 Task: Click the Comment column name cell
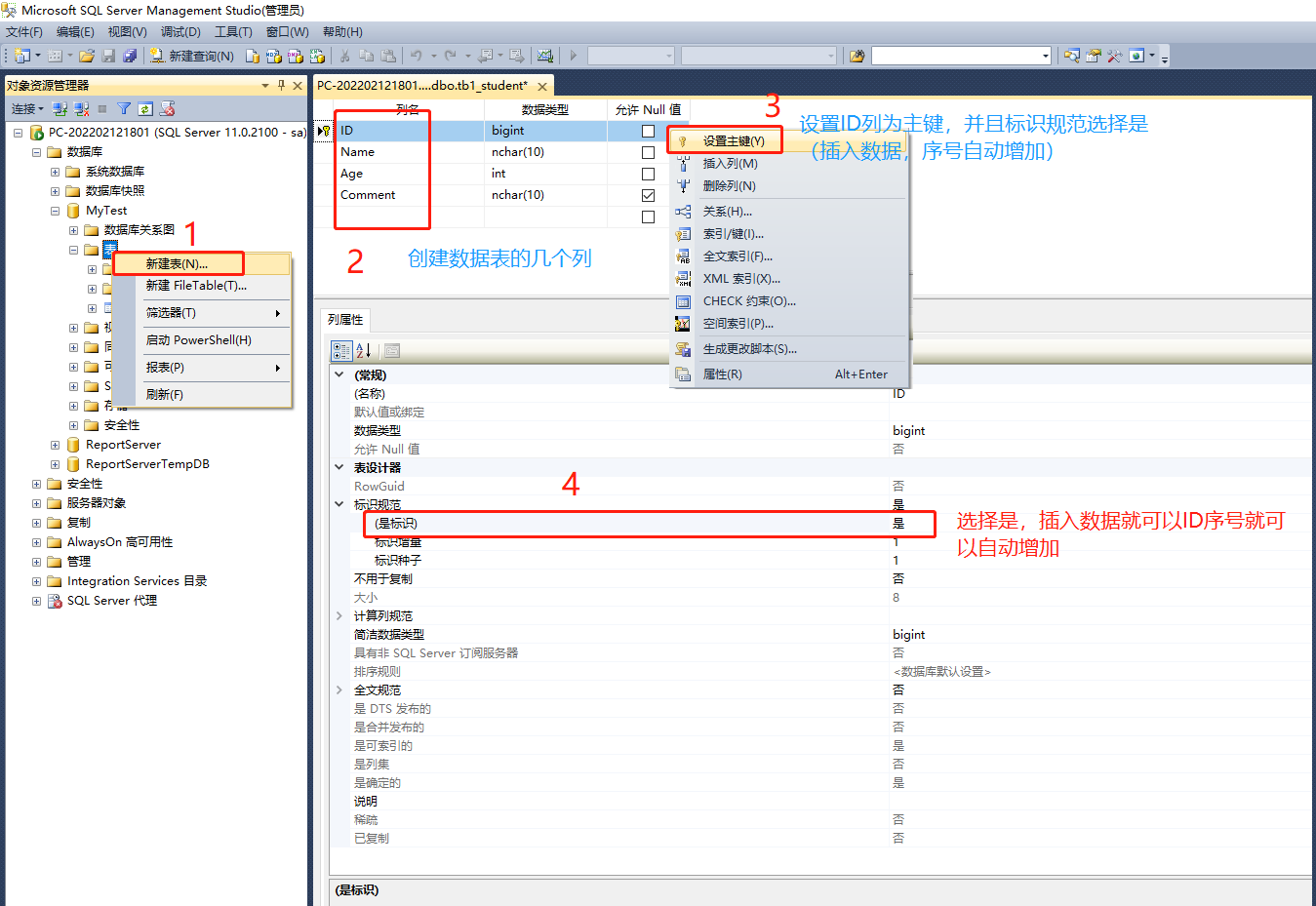click(x=409, y=195)
